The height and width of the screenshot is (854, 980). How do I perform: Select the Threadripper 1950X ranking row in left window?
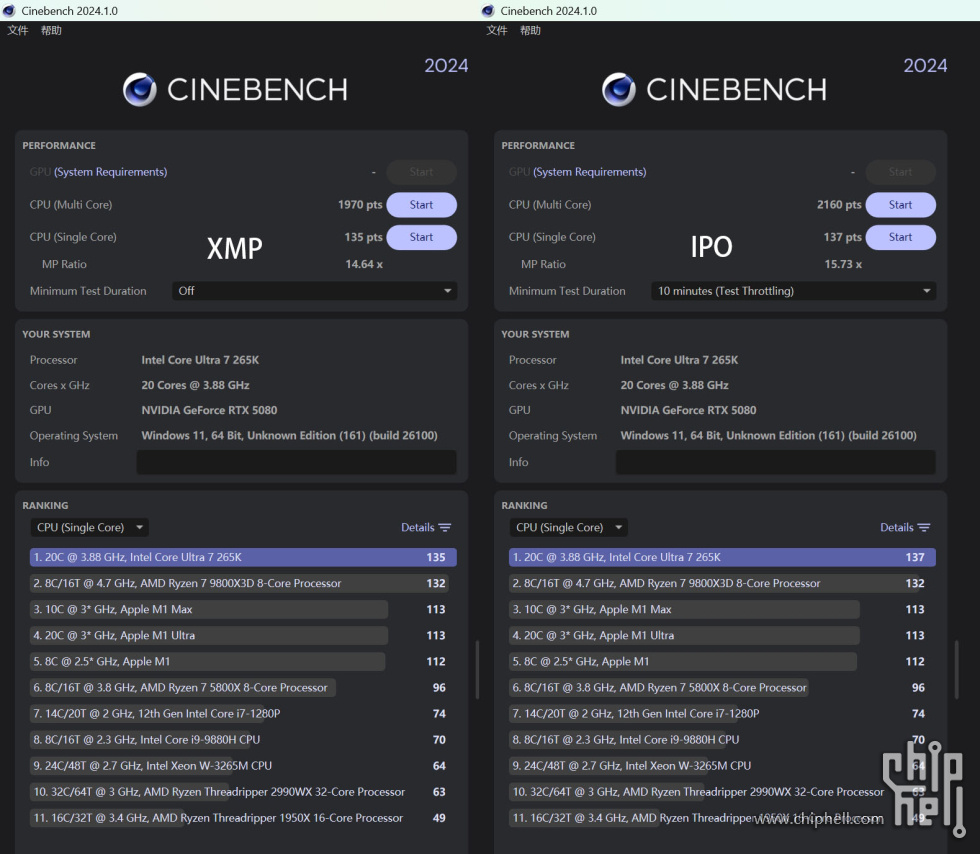point(243,818)
